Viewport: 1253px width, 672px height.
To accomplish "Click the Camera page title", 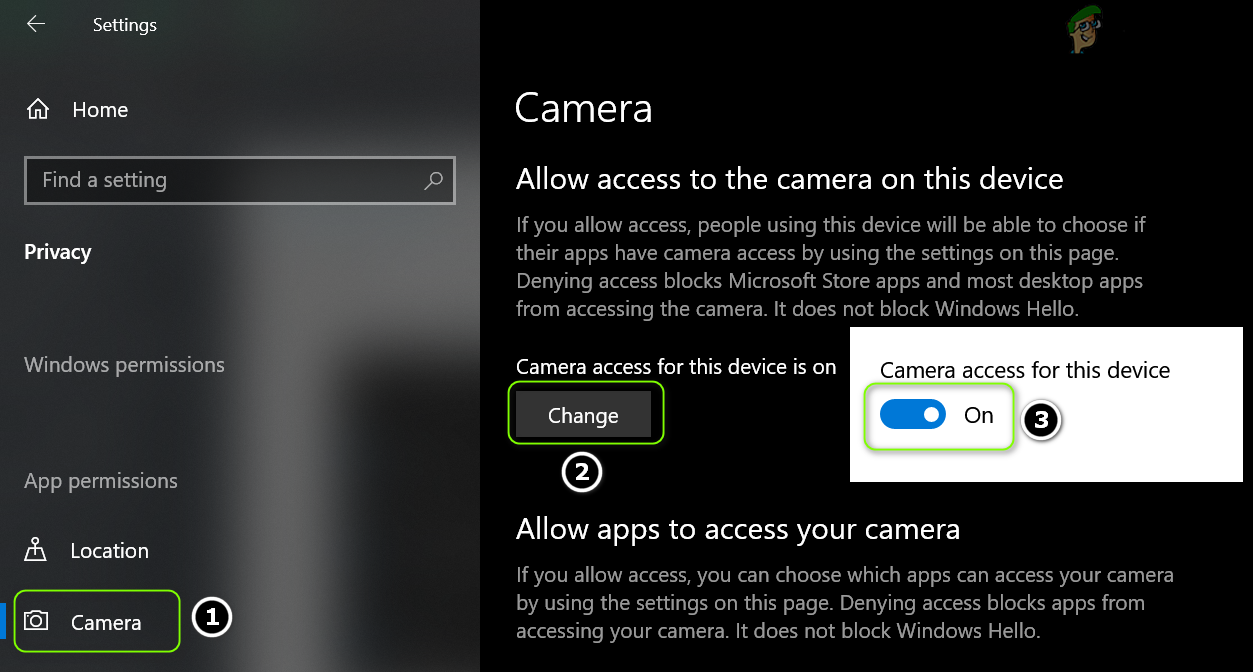I will click(583, 108).
